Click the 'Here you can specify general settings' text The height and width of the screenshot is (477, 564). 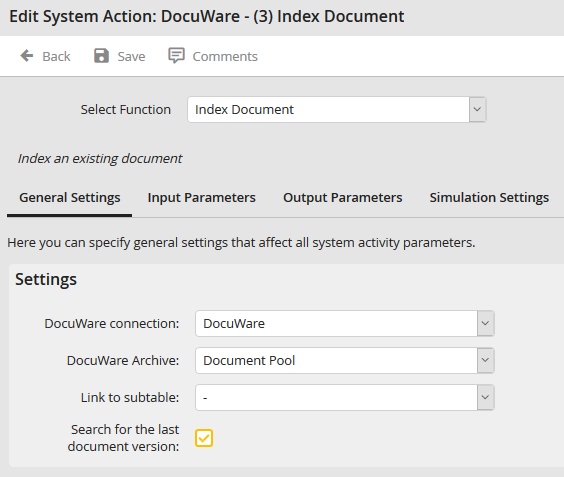pyautogui.click(x=241, y=243)
